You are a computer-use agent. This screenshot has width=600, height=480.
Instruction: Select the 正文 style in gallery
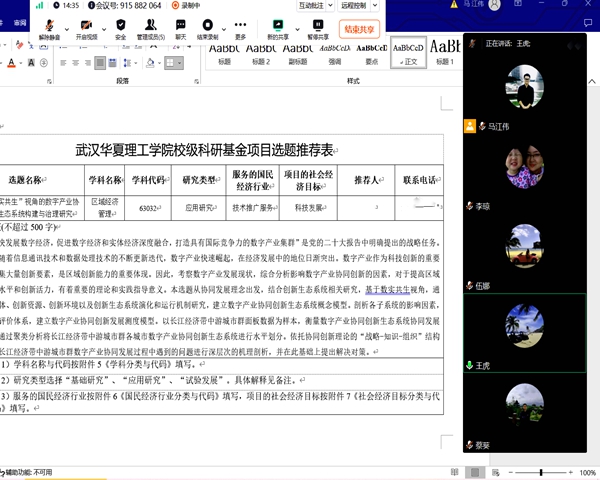tap(408, 53)
